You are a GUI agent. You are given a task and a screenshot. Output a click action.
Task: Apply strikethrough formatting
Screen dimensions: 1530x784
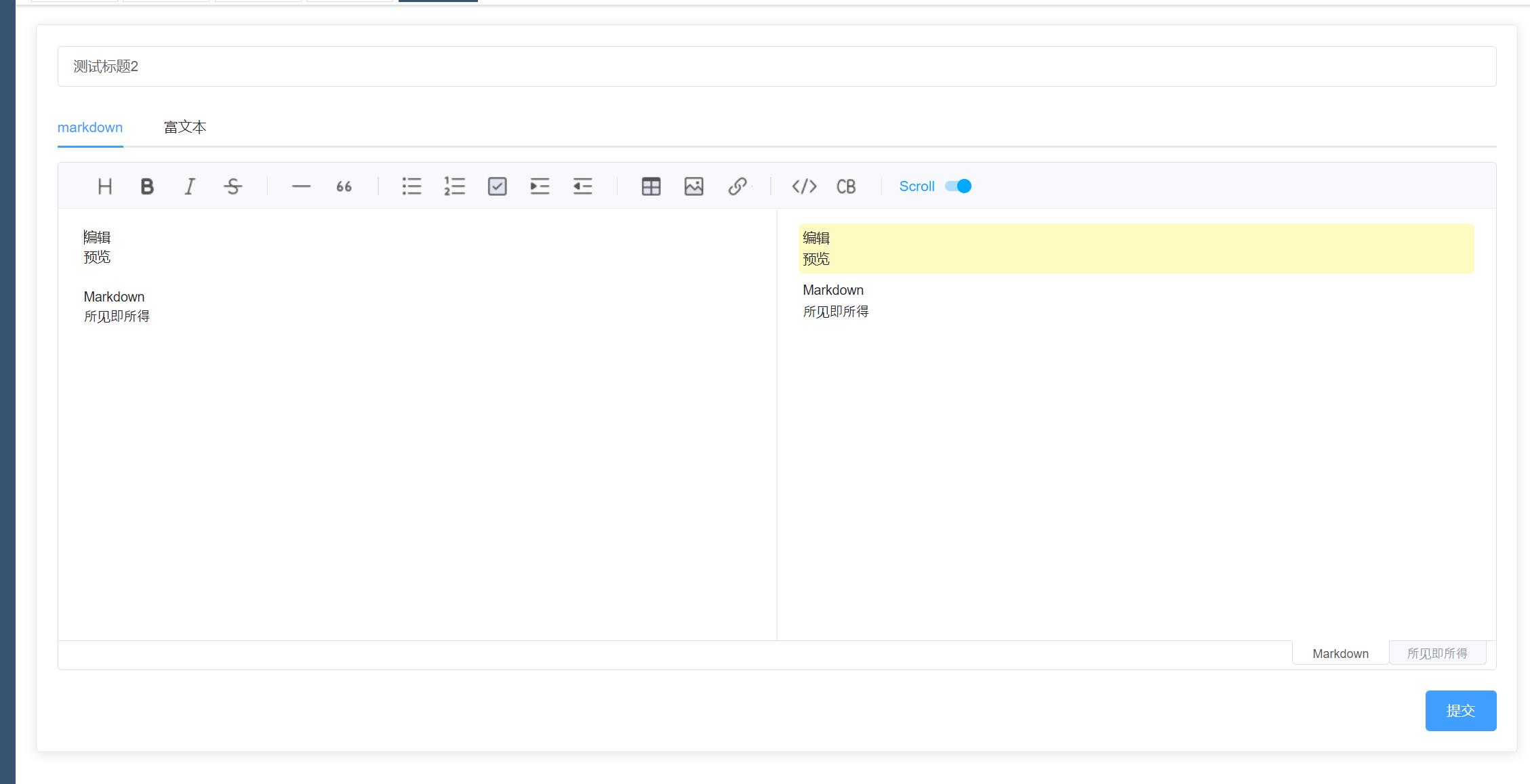pyautogui.click(x=233, y=186)
